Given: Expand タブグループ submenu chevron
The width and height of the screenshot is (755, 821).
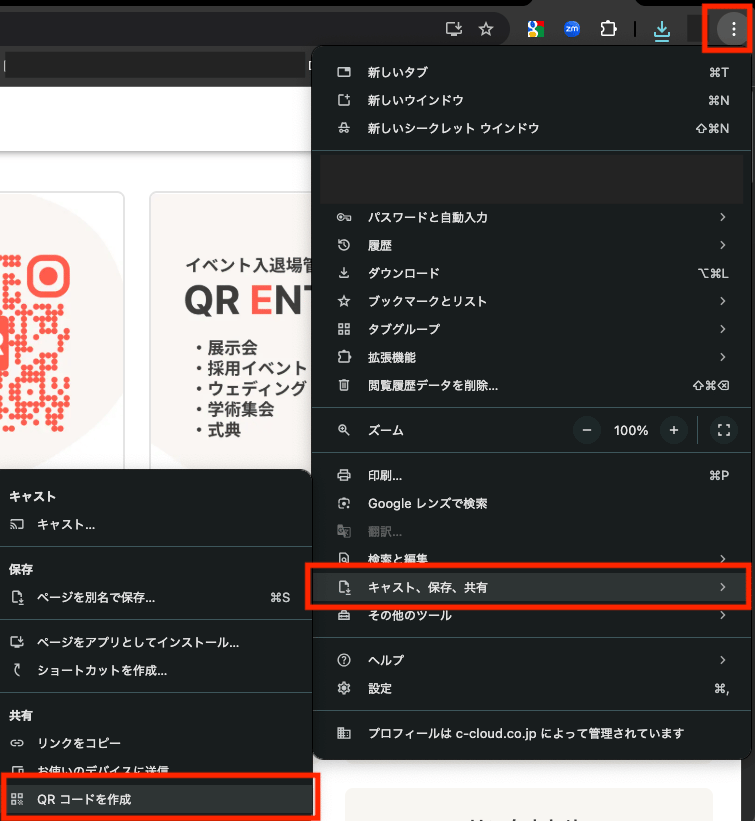Looking at the screenshot, I should pyautogui.click(x=723, y=329).
